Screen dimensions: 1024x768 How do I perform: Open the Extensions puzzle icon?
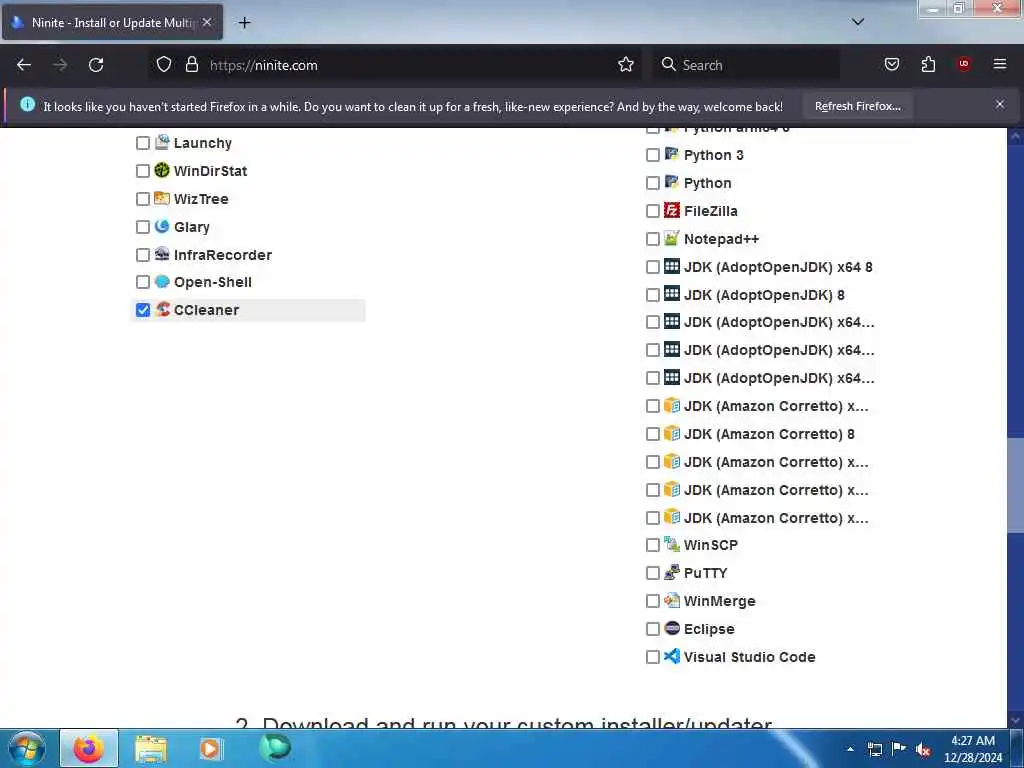click(x=928, y=64)
